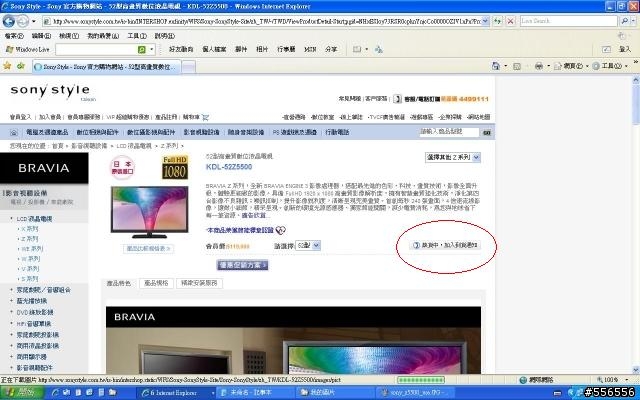Viewport: 640px width, 400px height.
Task: Open the 我的最愛(A) menu
Action: coord(103,36)
